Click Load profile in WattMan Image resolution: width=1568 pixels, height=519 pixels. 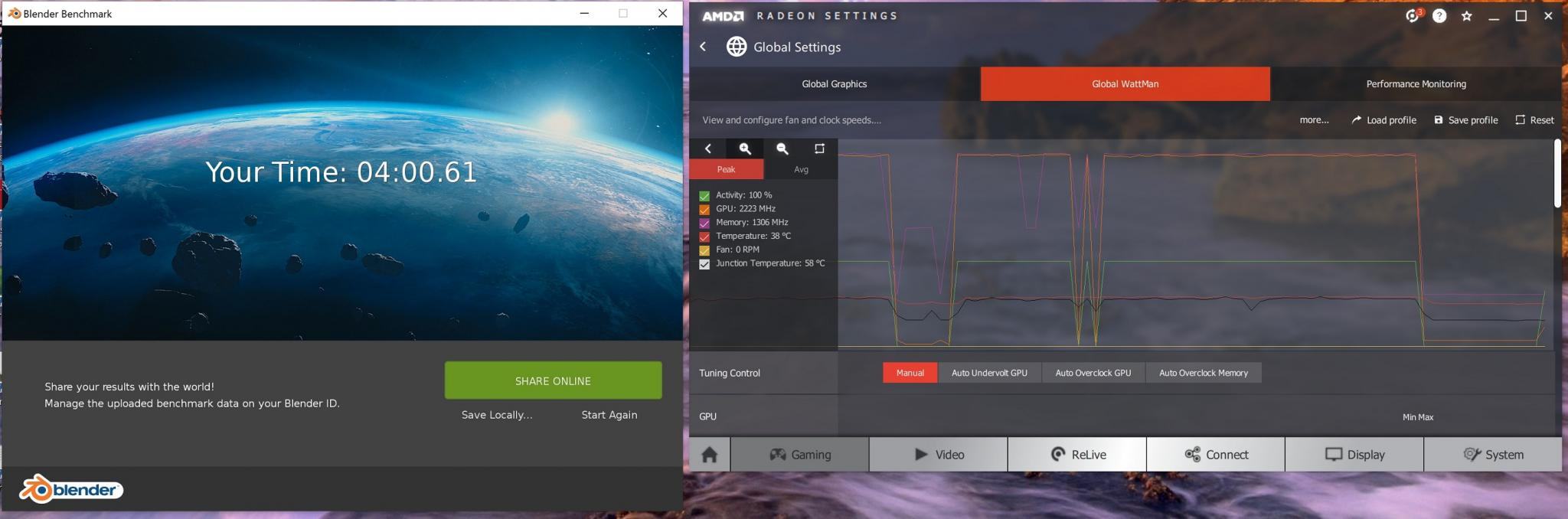pyautogui.click(x=1384, y=120)
